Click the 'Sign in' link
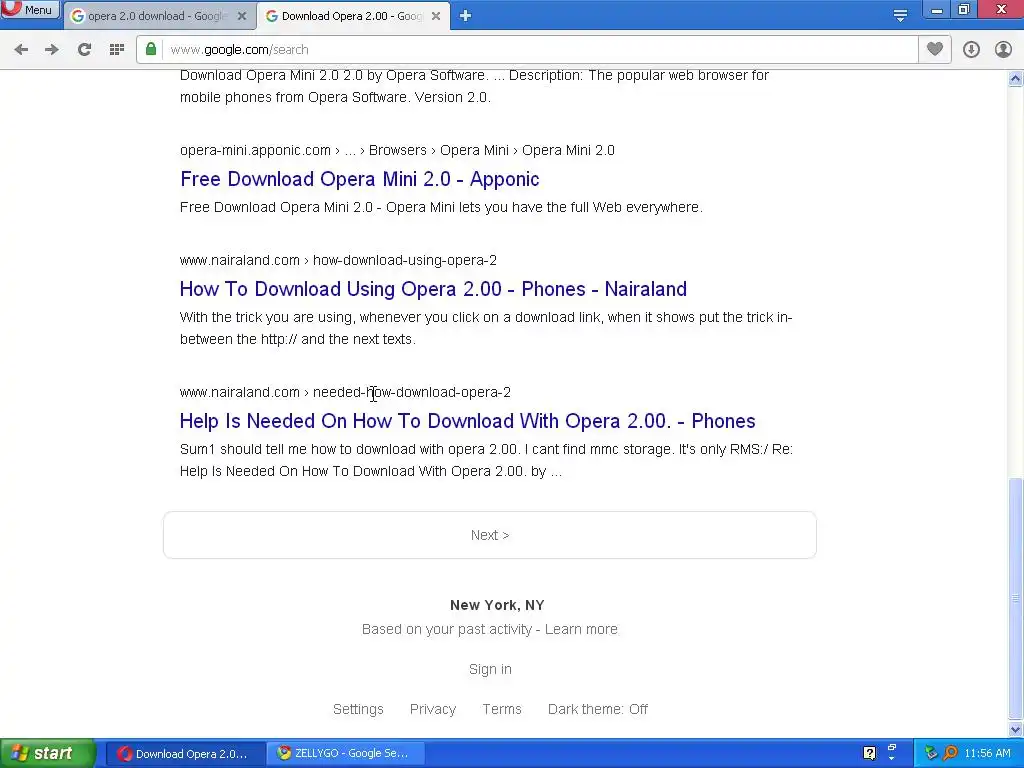This screenshot has height=768, width=1024. point(490,669)
